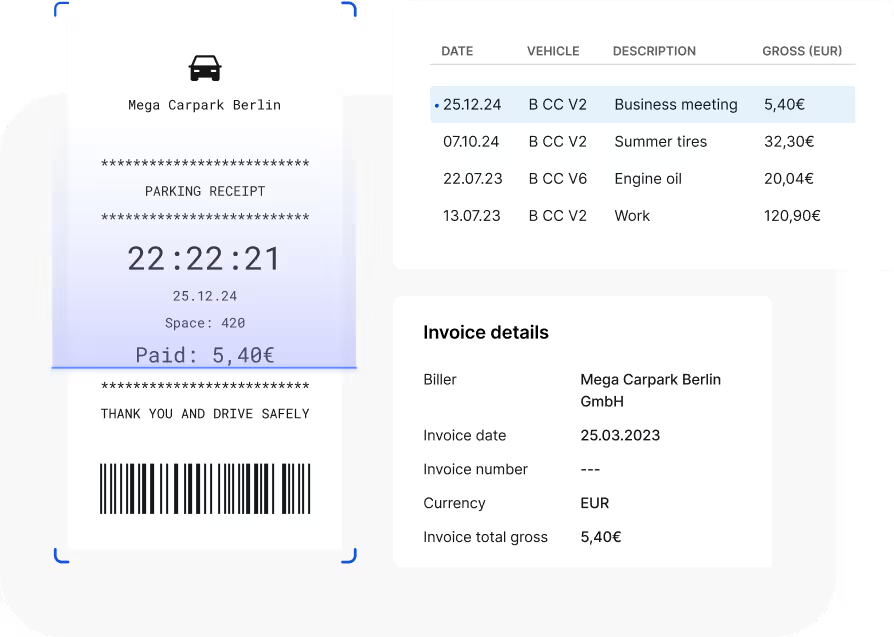Click PARKING RECEIPT text on receipt
The height and width of the screenshot is (637, 894).
point(205,191)
